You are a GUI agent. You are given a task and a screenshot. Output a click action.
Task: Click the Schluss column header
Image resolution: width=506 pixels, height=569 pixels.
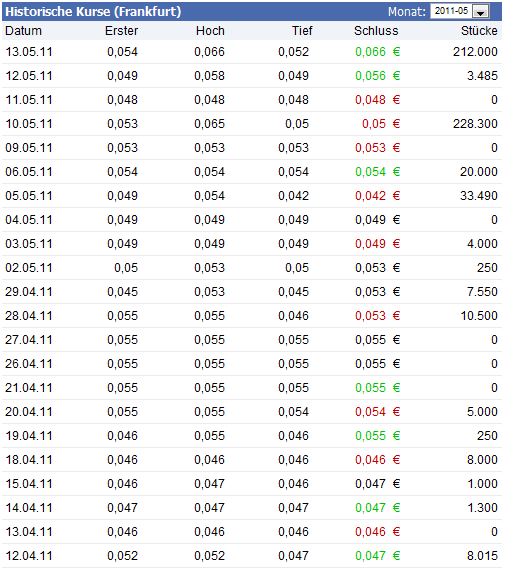click(x=376, y=31)
